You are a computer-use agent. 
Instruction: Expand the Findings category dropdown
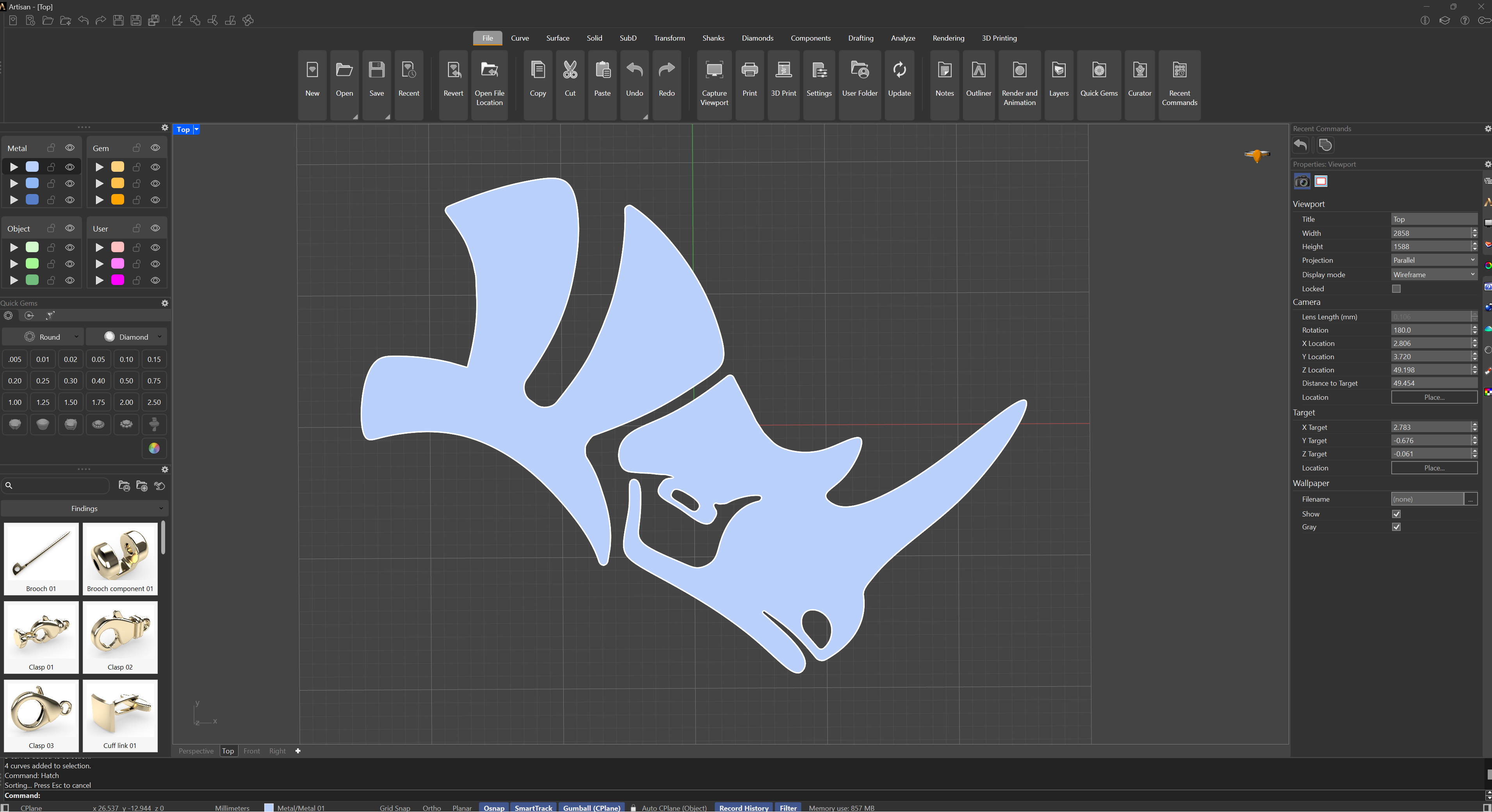tap(85, 509)
